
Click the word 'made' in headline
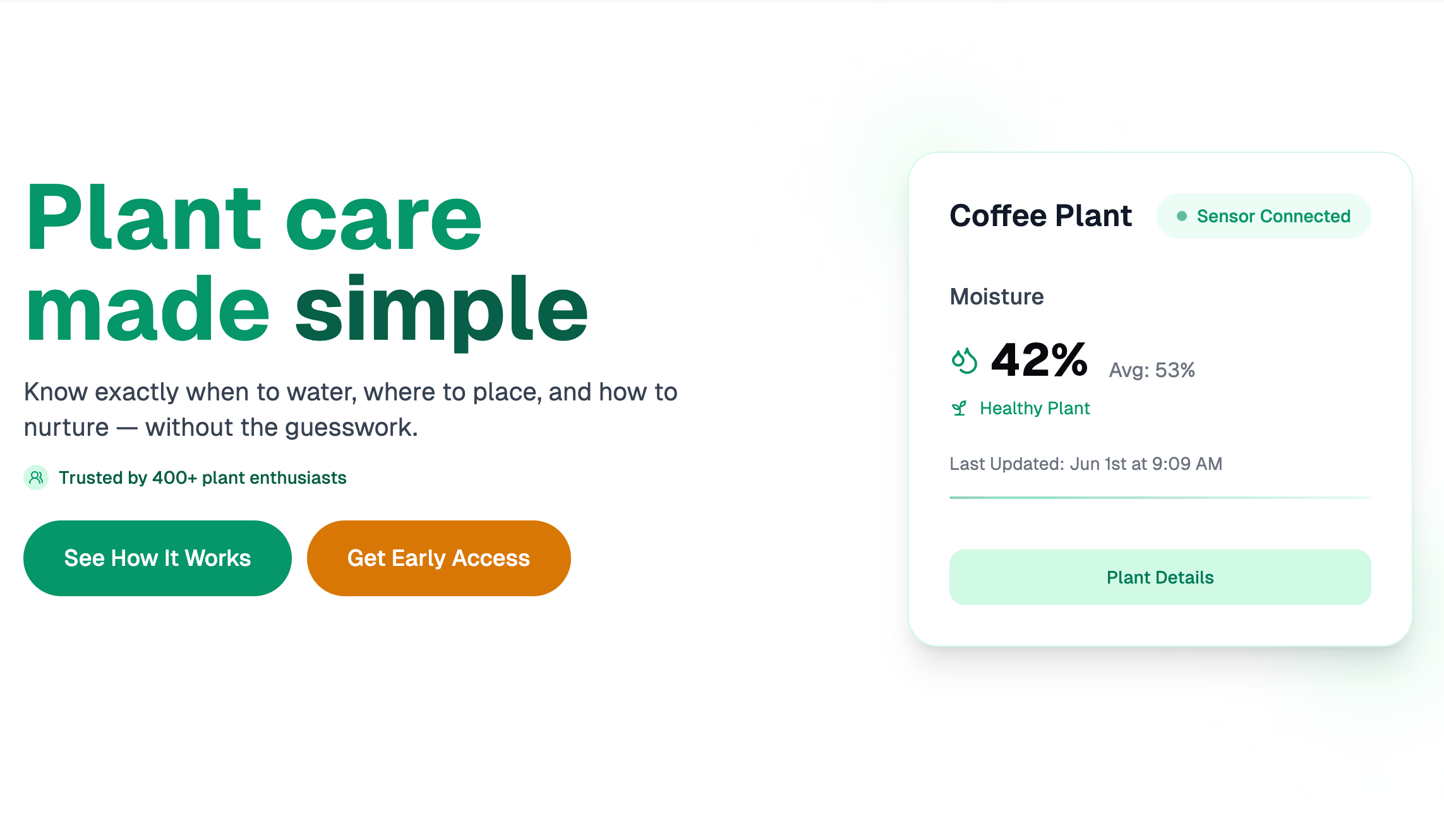click(x=148, y=309)
